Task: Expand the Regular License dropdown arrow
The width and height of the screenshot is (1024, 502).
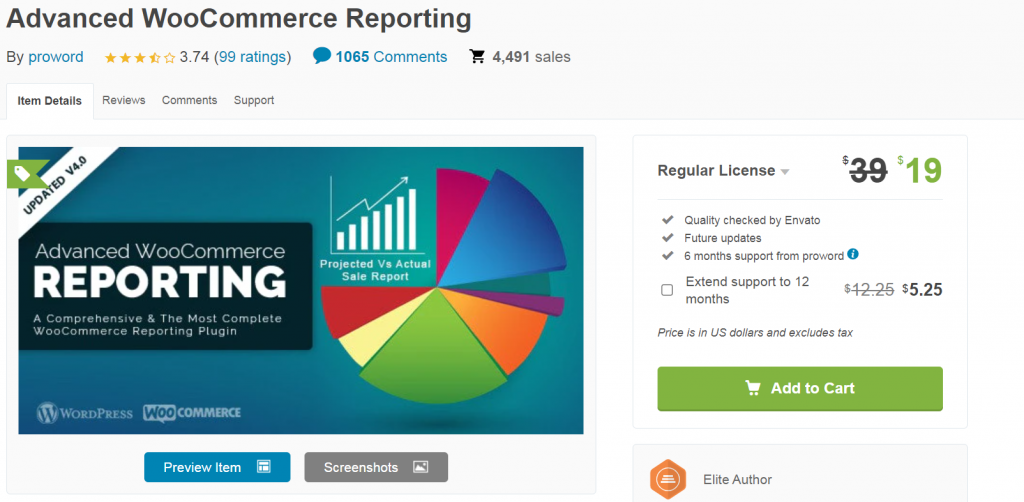Action: pos(785,172)
